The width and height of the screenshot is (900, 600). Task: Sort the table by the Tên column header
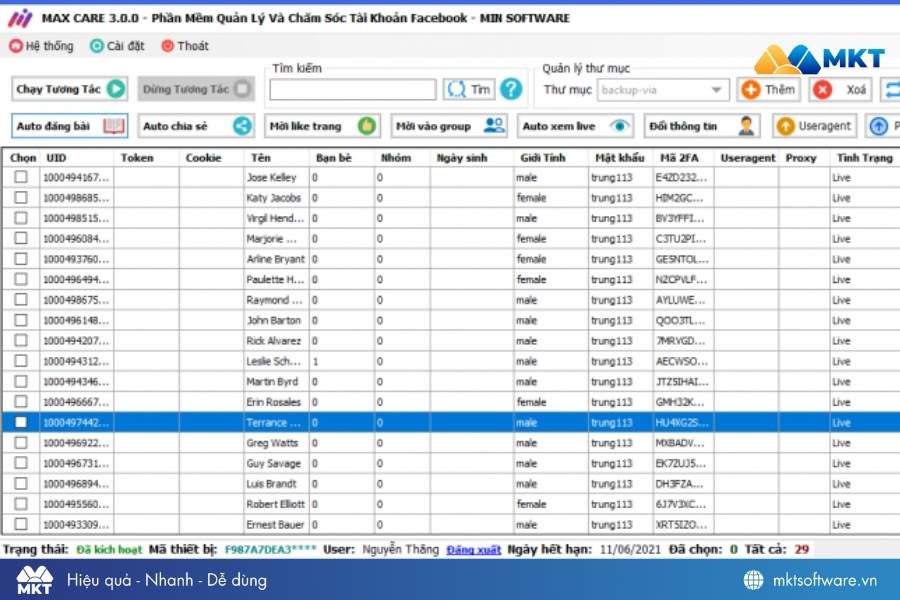(261, 158)
